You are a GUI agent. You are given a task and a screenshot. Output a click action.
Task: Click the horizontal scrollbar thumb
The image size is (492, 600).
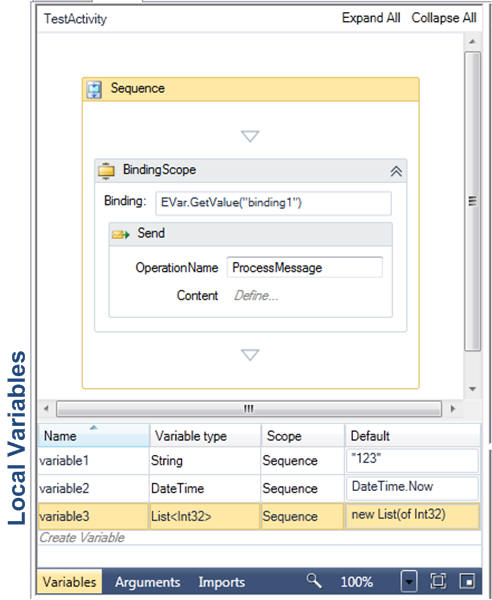249,409
